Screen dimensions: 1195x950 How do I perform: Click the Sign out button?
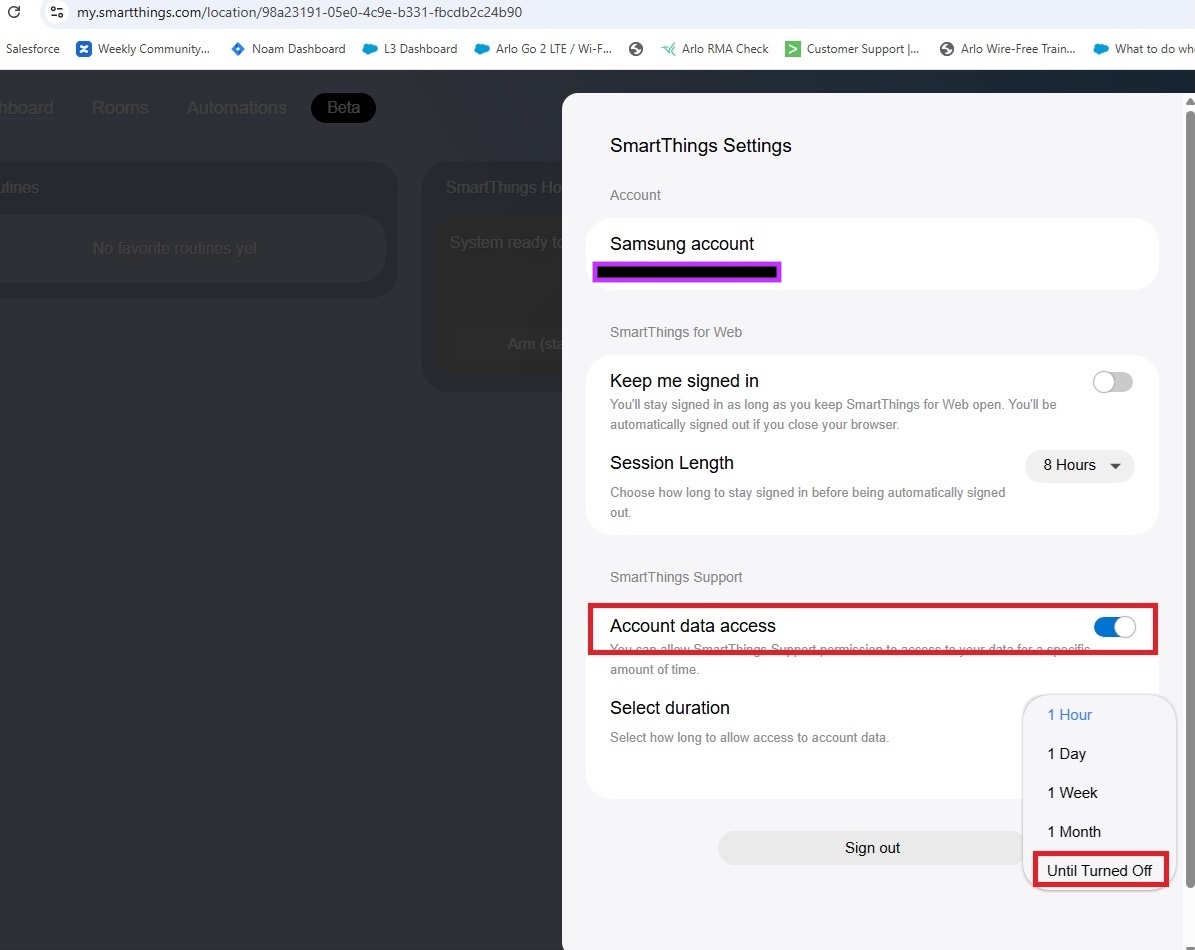872,848
